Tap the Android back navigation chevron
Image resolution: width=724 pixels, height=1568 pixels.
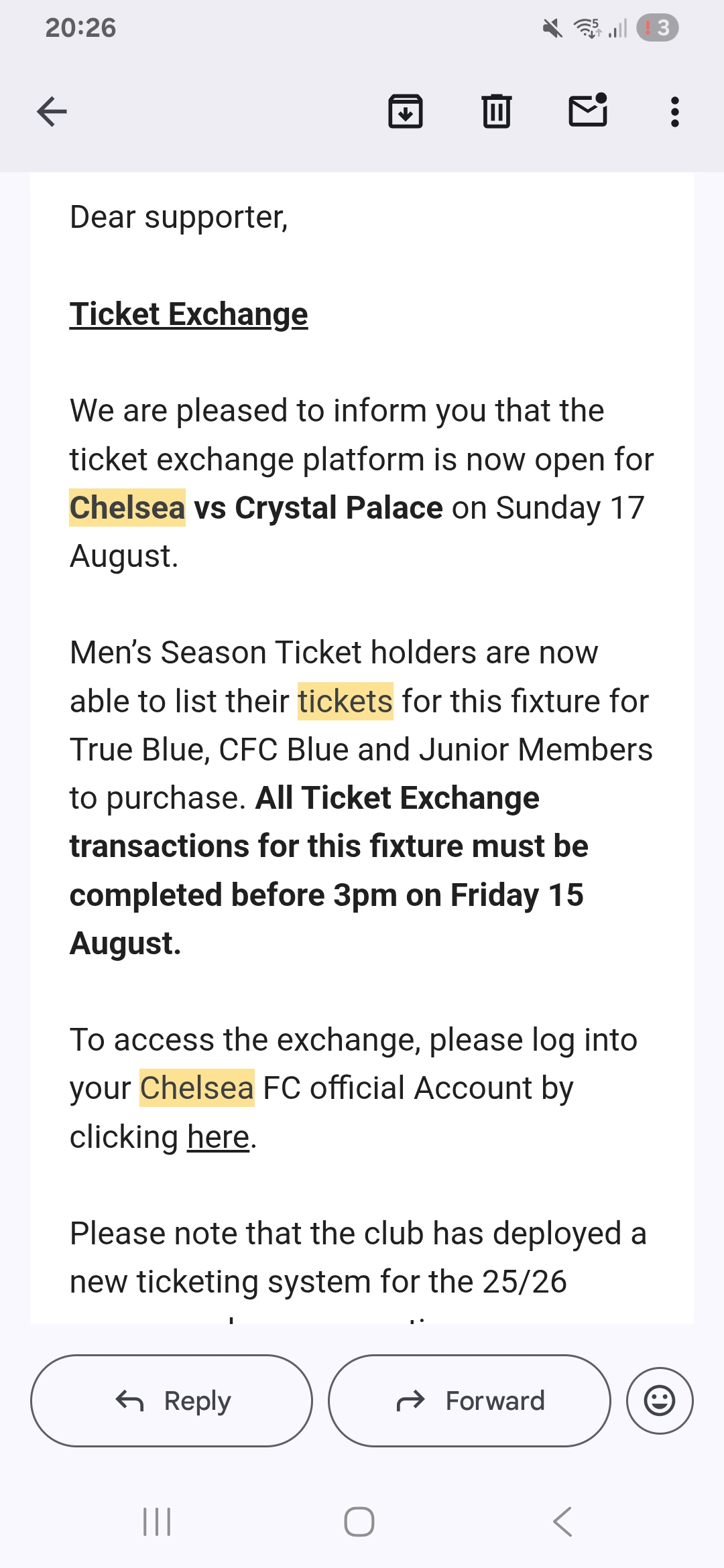click(563, 1522)
